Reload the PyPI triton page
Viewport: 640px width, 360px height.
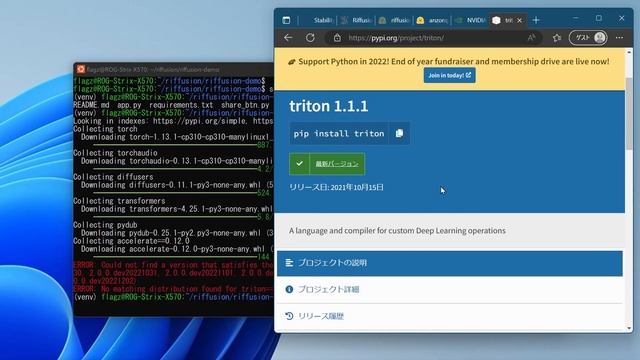tap(310, 38)
